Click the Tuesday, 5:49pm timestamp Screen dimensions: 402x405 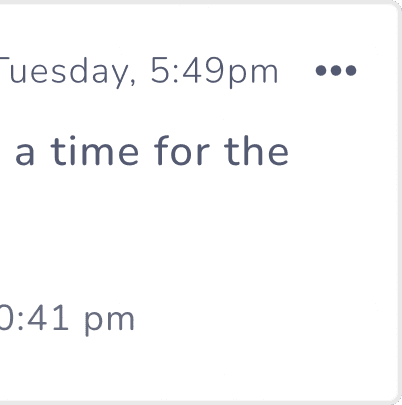[138, 71]
